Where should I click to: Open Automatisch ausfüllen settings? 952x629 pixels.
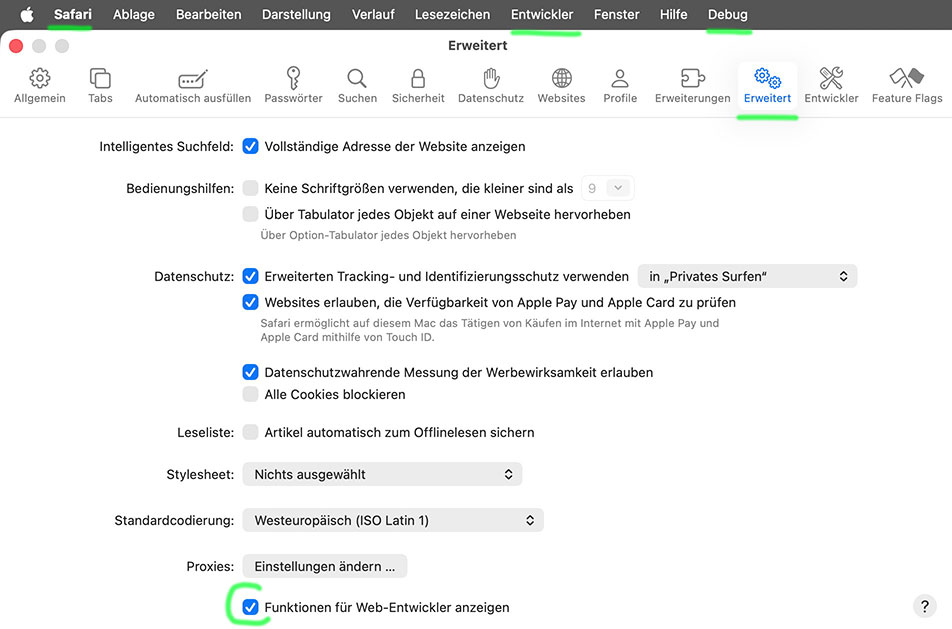(x=193, y=85)
